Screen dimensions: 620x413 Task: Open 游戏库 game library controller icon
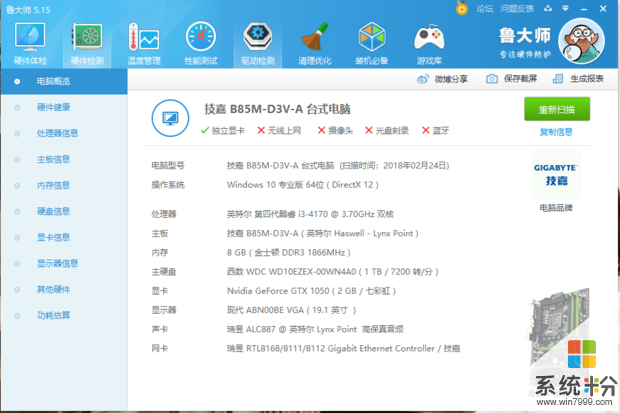429,44
